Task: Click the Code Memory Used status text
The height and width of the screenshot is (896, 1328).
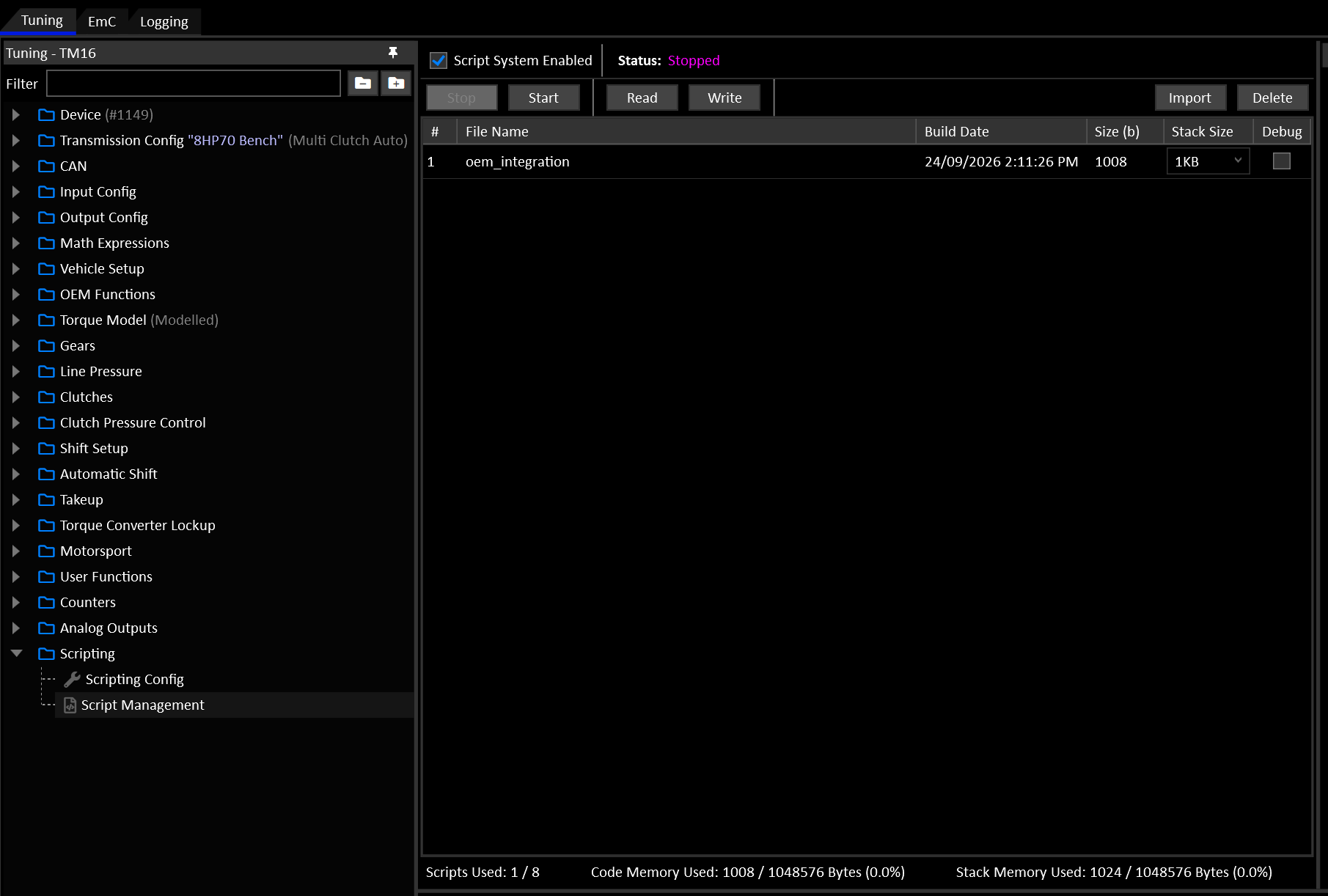Action: pos(748,872)
